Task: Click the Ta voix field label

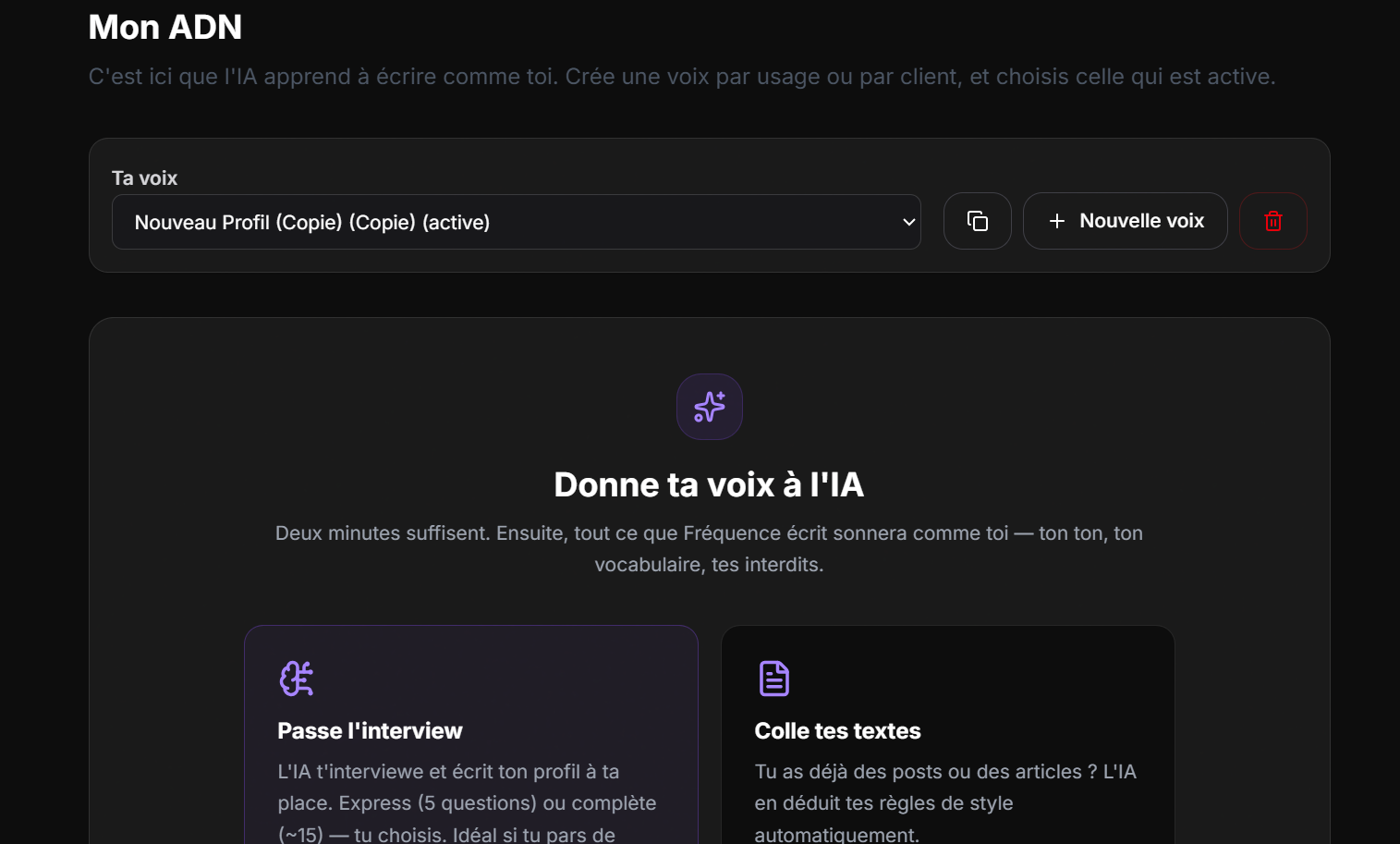Action: click(144, 177)
